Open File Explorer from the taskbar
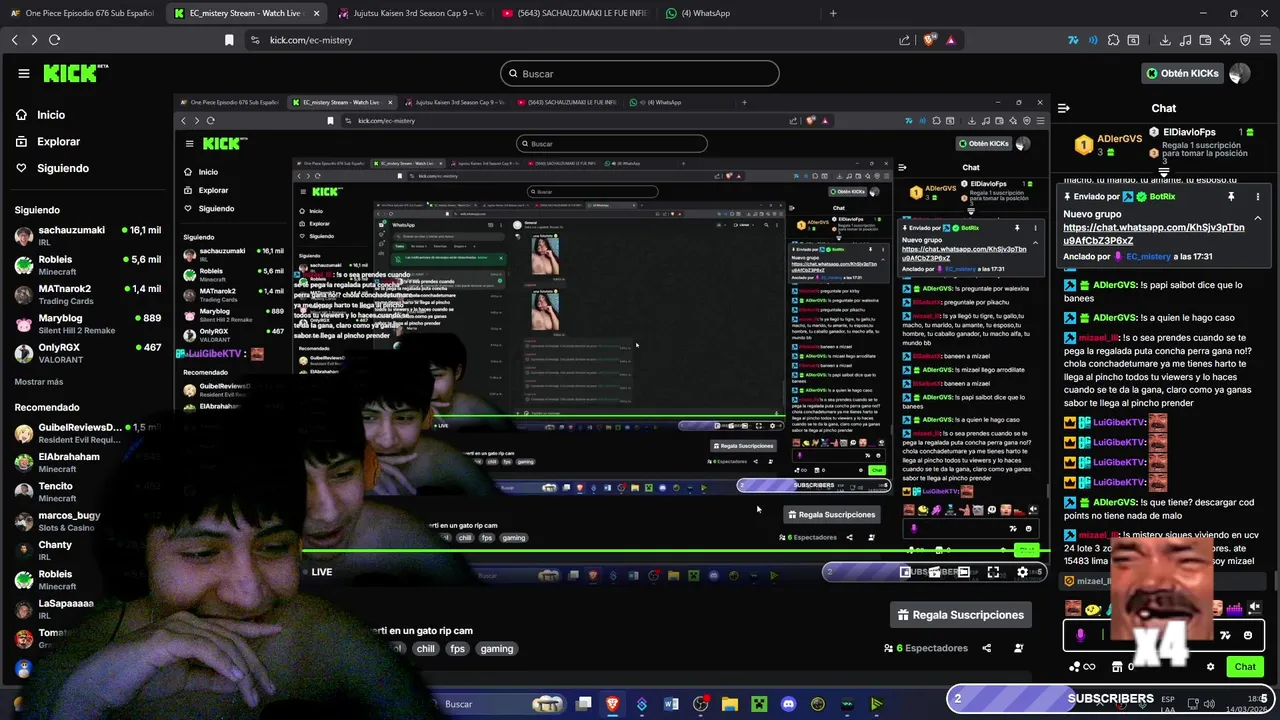The width and height of the screenshot is (1280, 720). click(x=730, y=704)
